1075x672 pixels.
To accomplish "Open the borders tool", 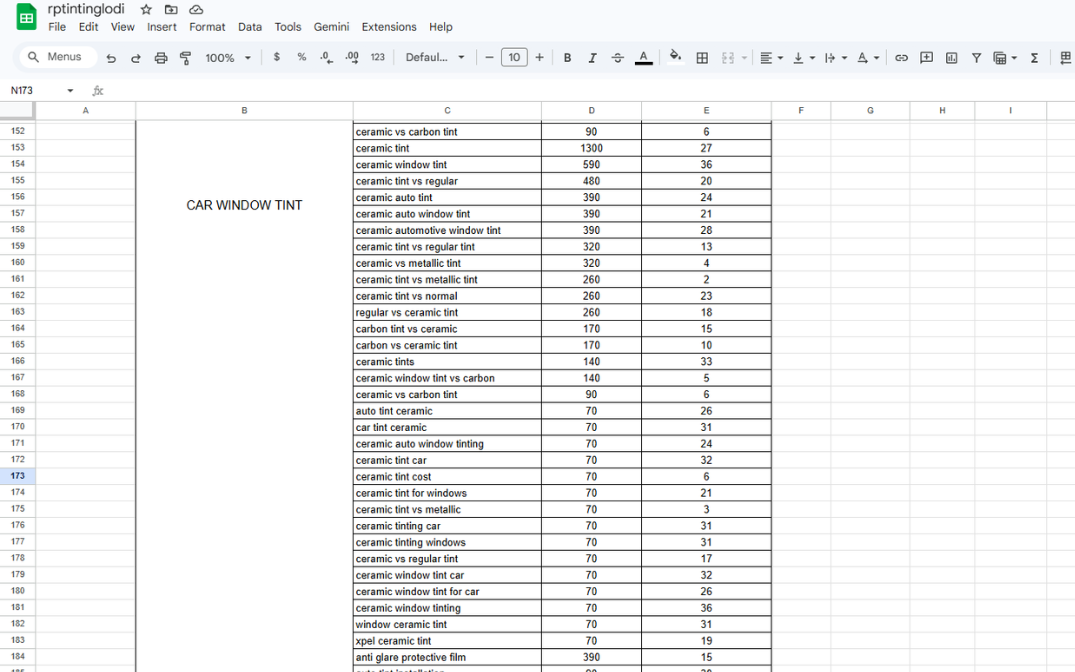I will (x=702, y=58).
